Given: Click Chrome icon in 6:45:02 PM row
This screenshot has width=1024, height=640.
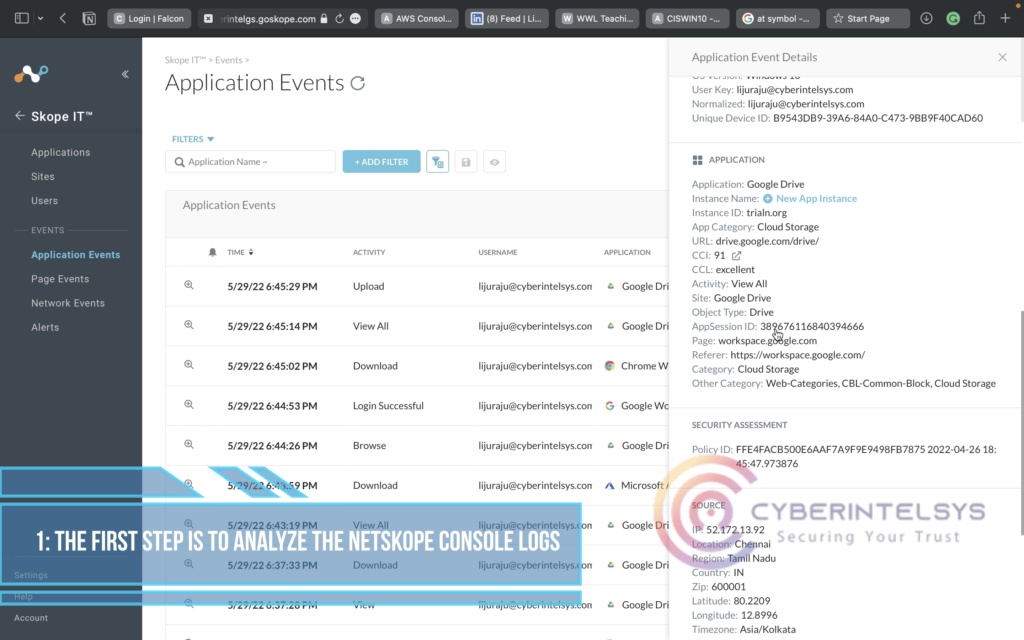Looking at the screenshot, I should click(609, 366).
